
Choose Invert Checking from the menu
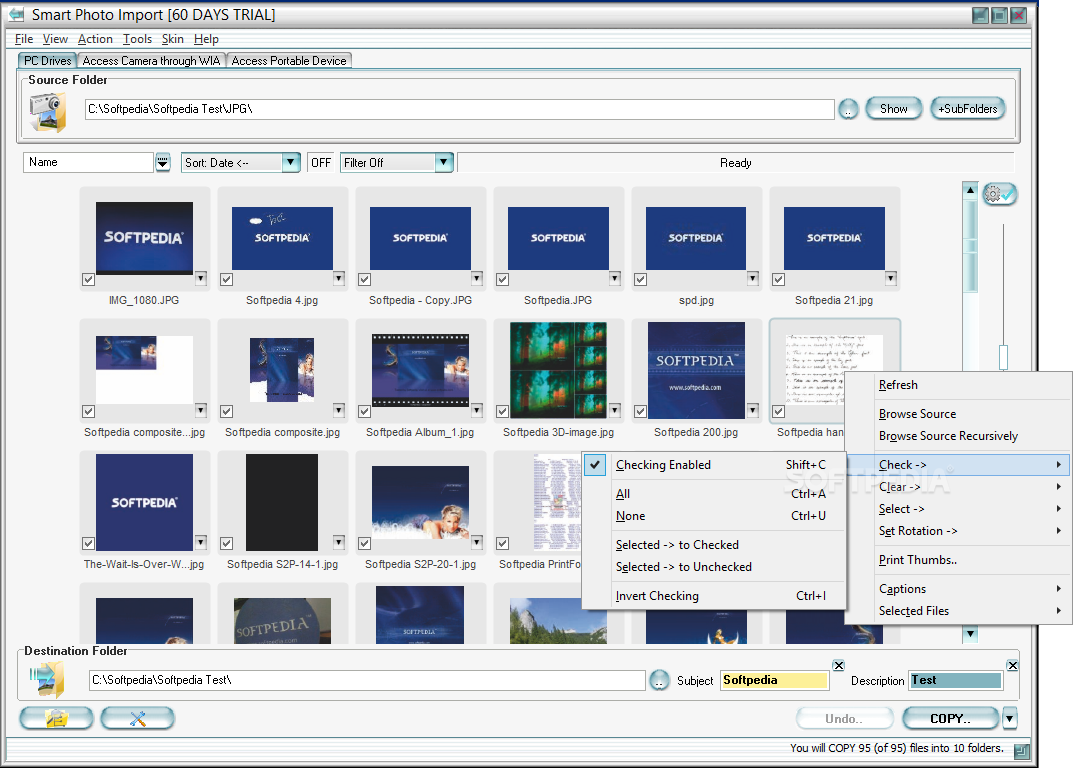714,596
